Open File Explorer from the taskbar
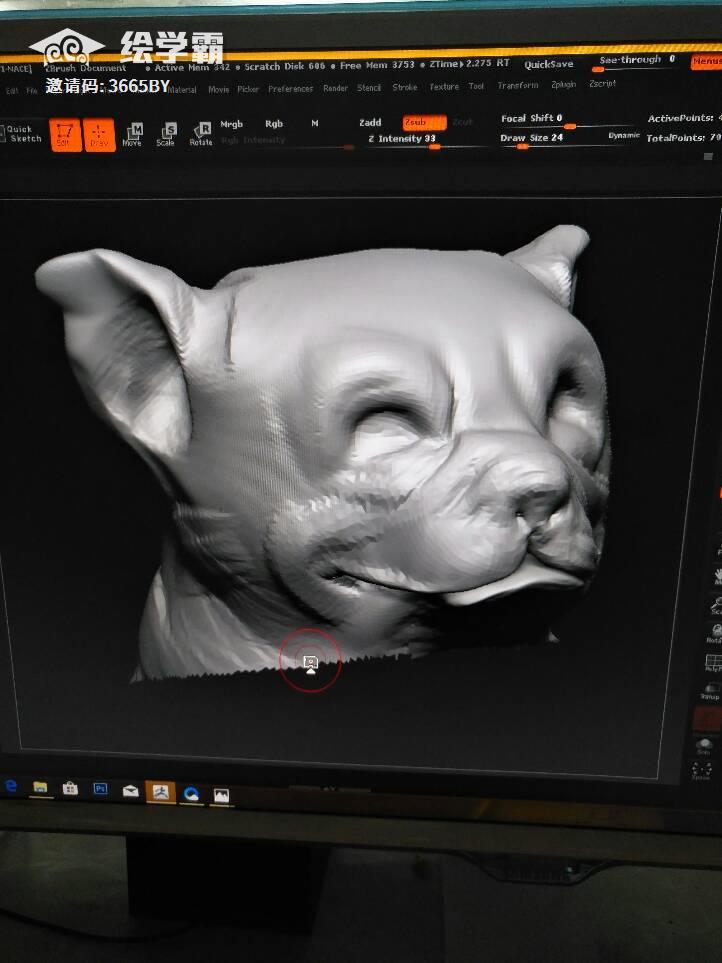 coord(41,787)
